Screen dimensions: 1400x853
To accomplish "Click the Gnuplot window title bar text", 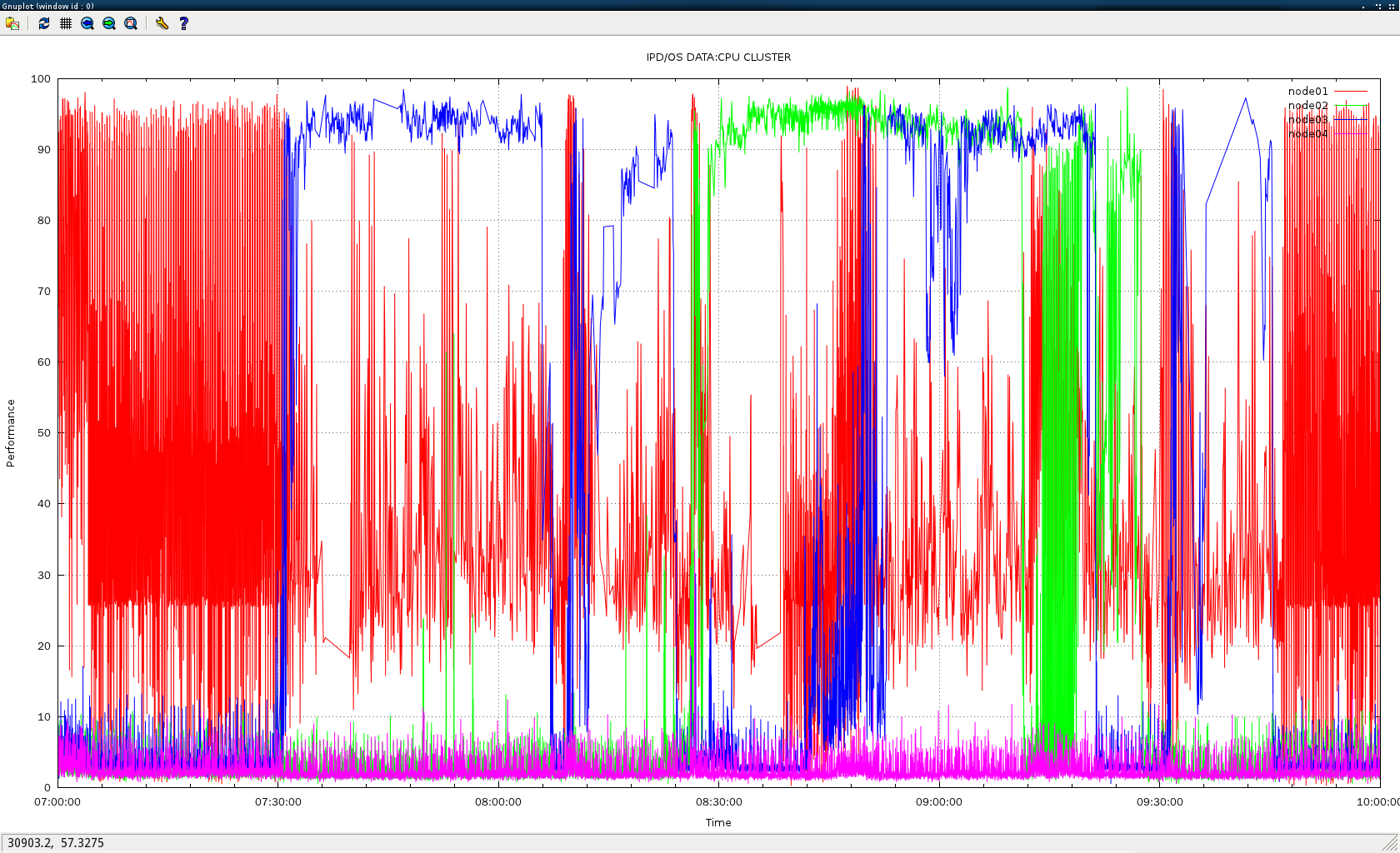I will tap(47, 6).
